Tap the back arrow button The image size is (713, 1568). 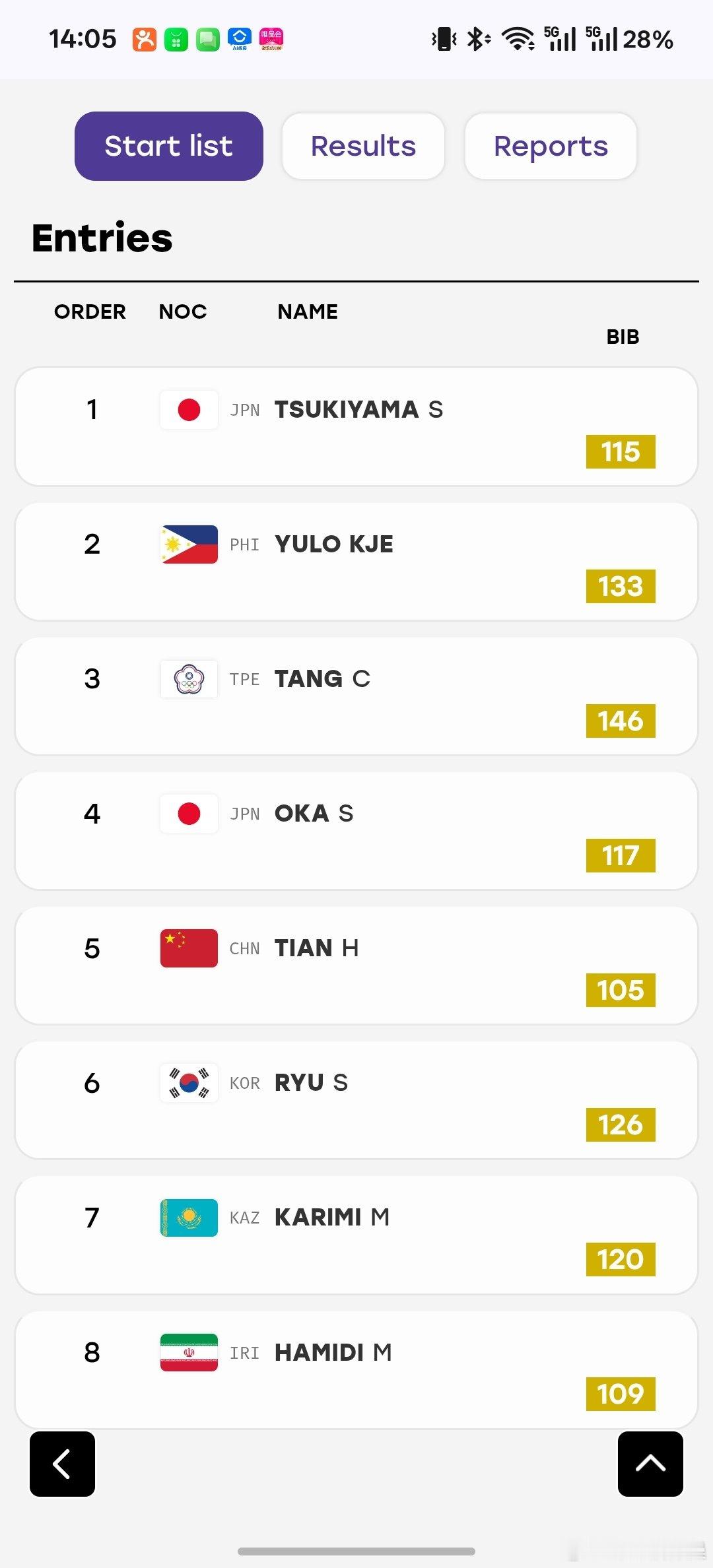coord(62,1464)
